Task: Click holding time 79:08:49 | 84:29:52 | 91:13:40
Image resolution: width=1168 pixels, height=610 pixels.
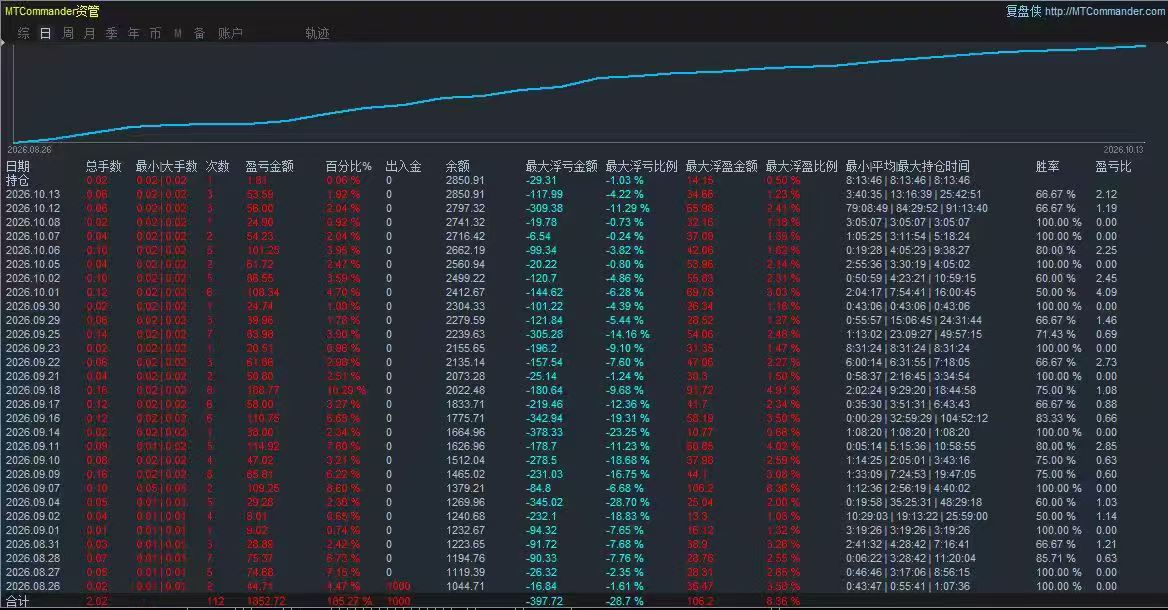Action: (x=916, y=209)
